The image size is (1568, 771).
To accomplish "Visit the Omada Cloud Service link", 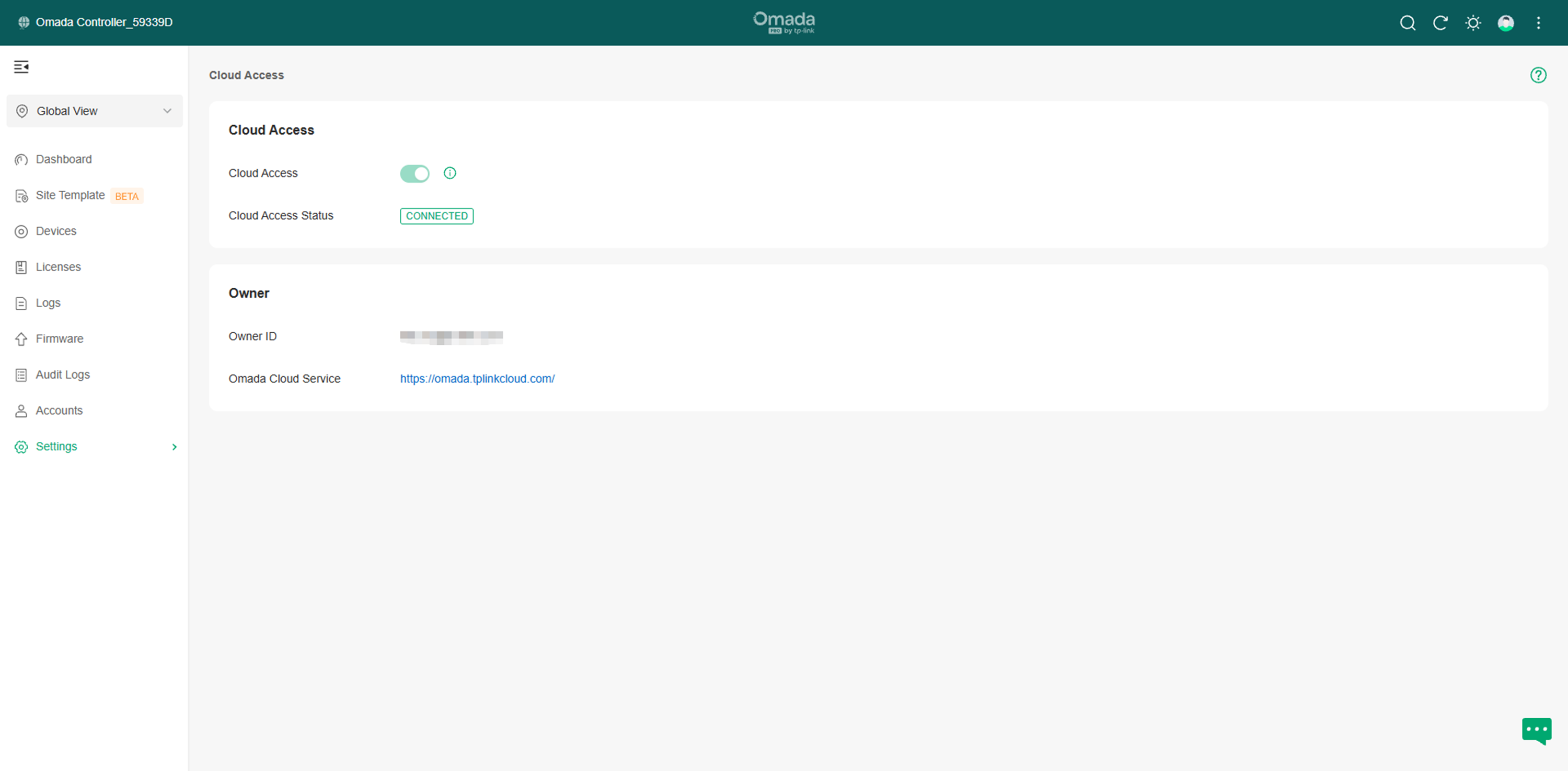I will [477, 379].
